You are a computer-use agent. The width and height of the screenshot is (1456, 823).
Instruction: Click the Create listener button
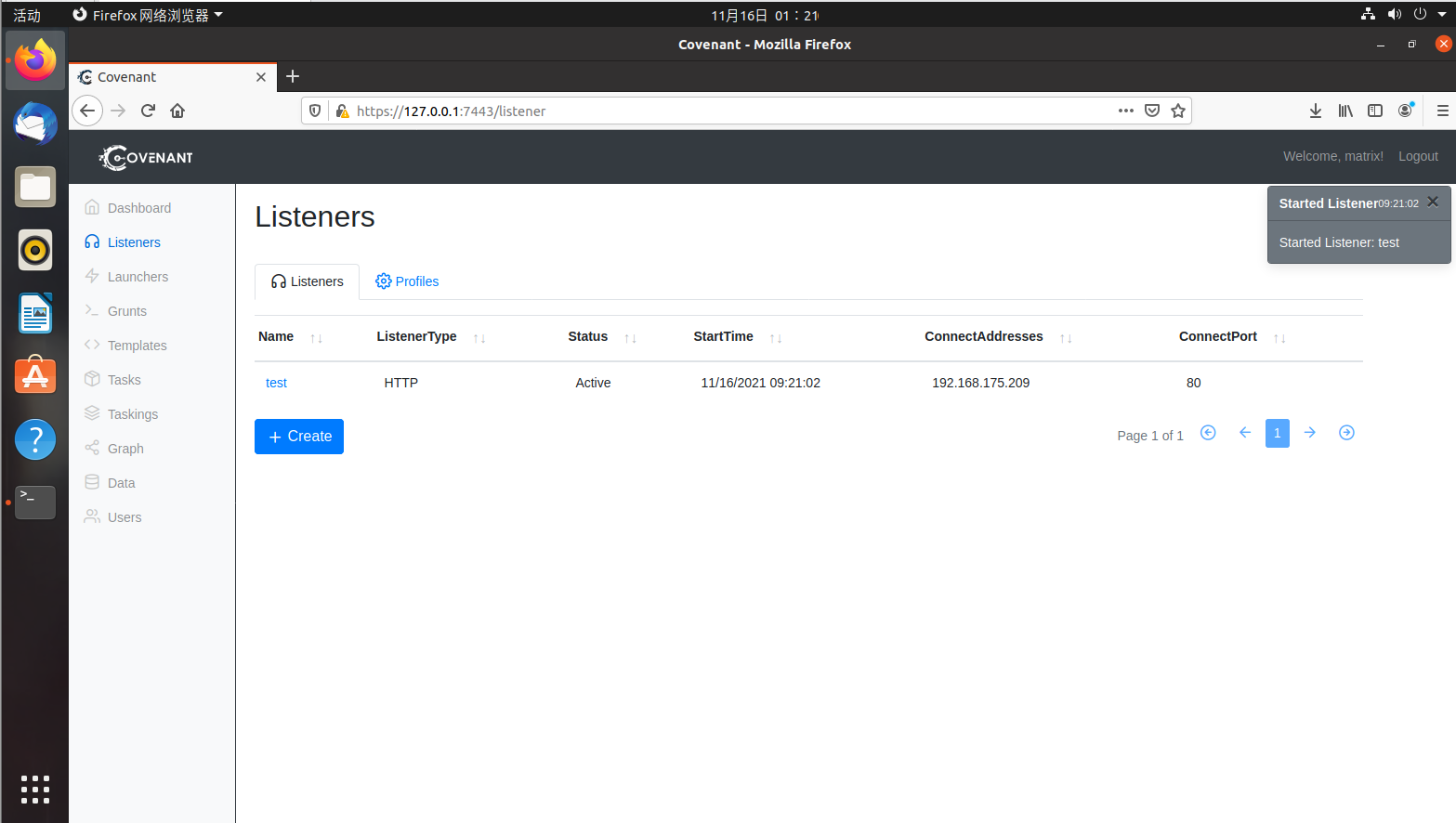pos(299,437)
